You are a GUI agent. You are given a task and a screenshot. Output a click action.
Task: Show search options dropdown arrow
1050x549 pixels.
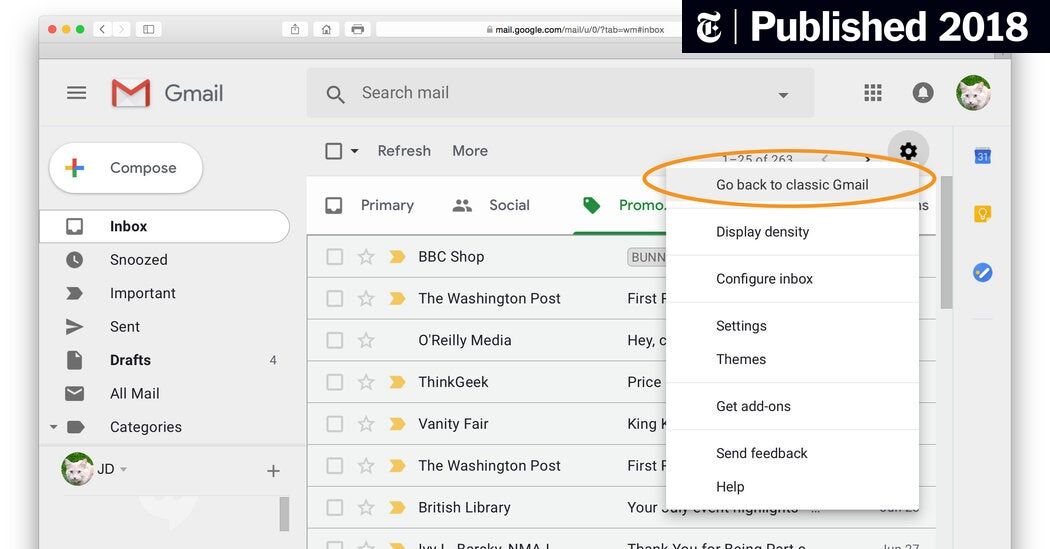pyautogui.click(x=783, y=95)
